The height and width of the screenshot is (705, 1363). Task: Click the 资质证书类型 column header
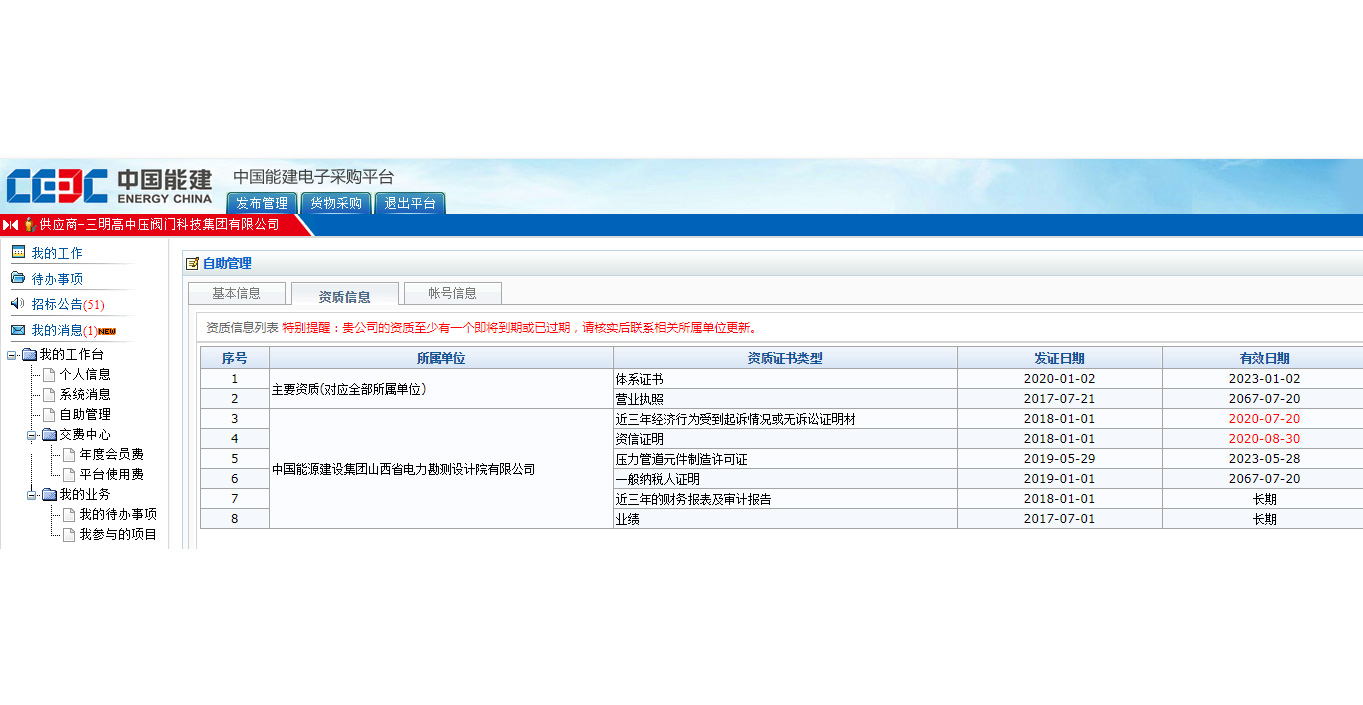pos(785,358)
